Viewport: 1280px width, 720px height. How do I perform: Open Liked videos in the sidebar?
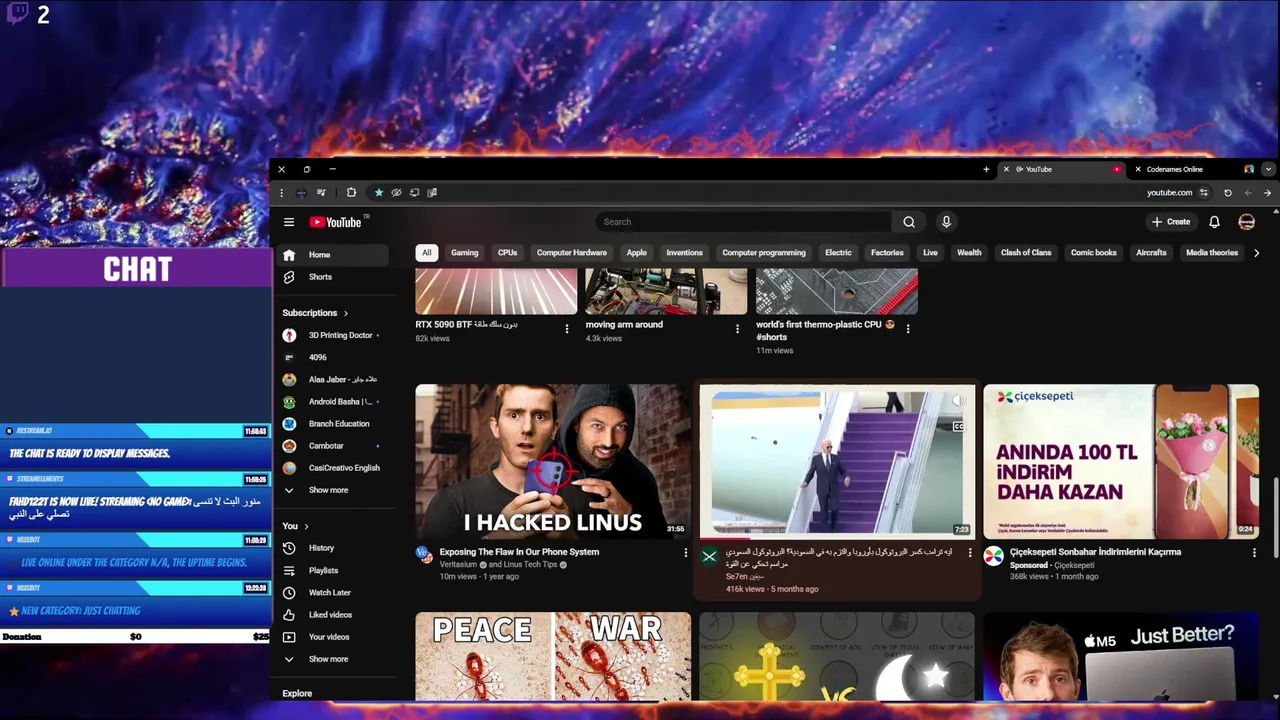point(332,615)
